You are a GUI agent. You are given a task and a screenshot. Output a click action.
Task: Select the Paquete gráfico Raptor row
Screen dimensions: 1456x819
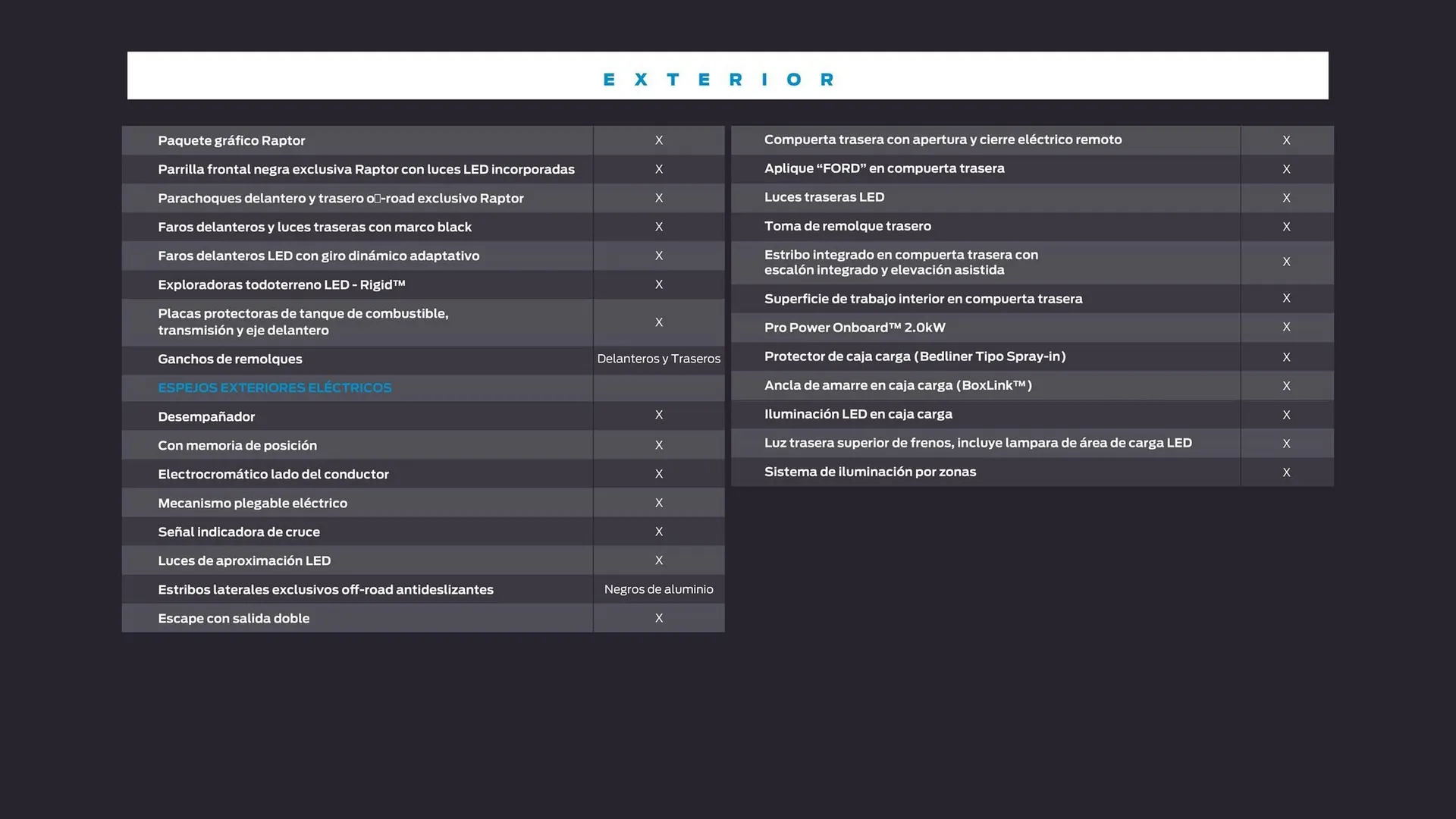[x=231, y=140]
